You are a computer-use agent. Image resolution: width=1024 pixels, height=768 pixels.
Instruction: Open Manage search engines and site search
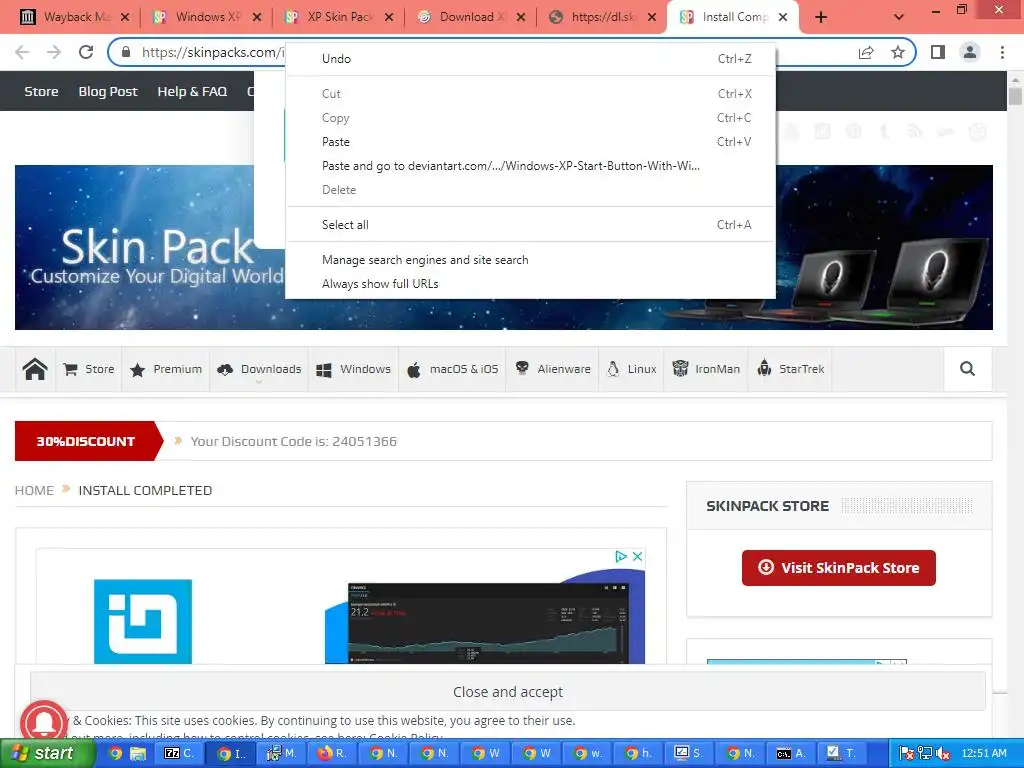tap(530, 260)
